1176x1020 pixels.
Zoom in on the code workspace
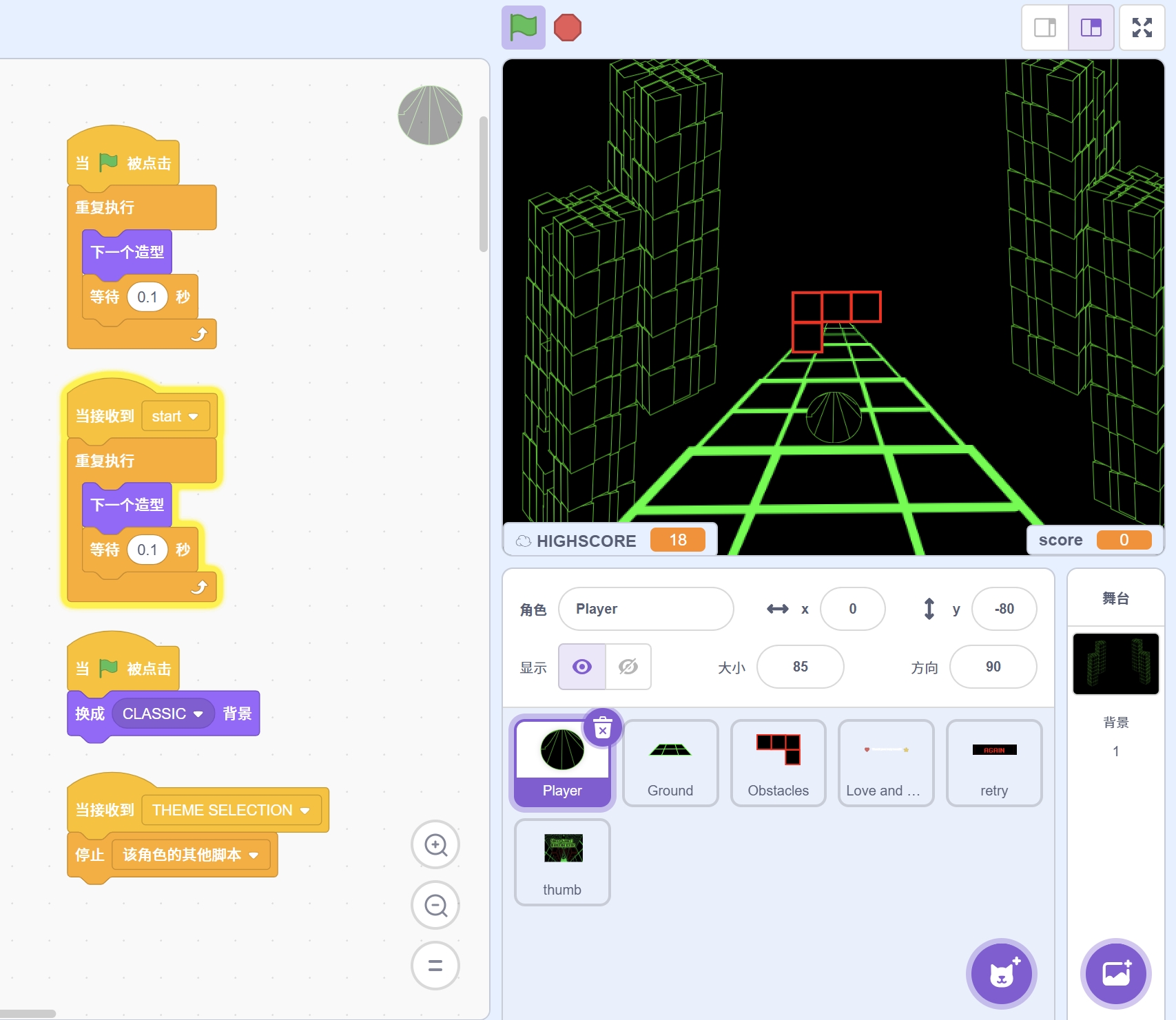(435, 844)
